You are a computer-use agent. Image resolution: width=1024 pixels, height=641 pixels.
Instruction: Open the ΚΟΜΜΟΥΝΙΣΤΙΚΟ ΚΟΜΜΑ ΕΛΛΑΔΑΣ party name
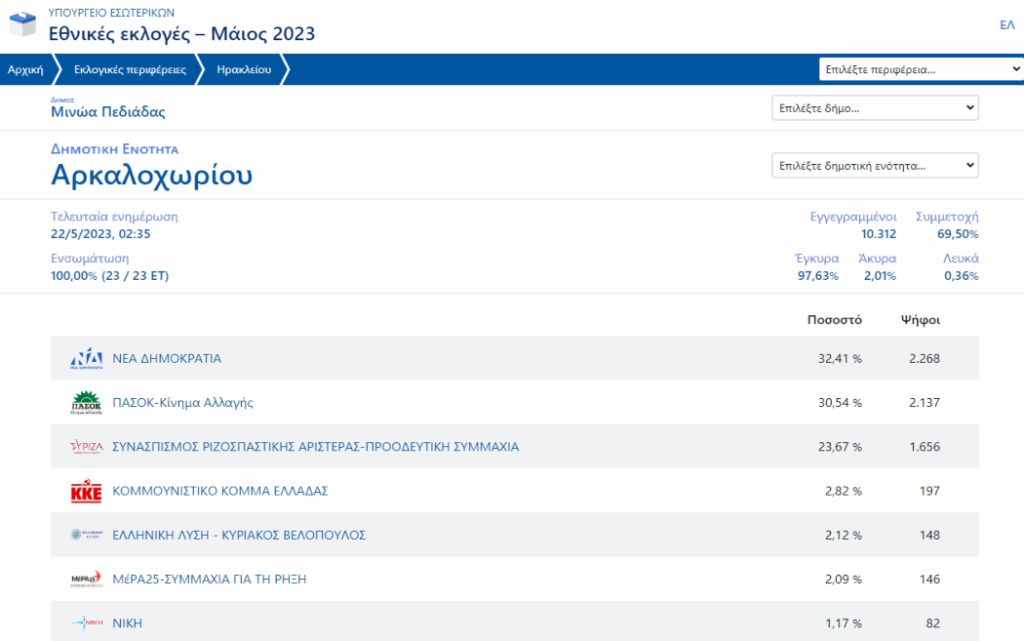pyautogui.click(x=220, y=491)
